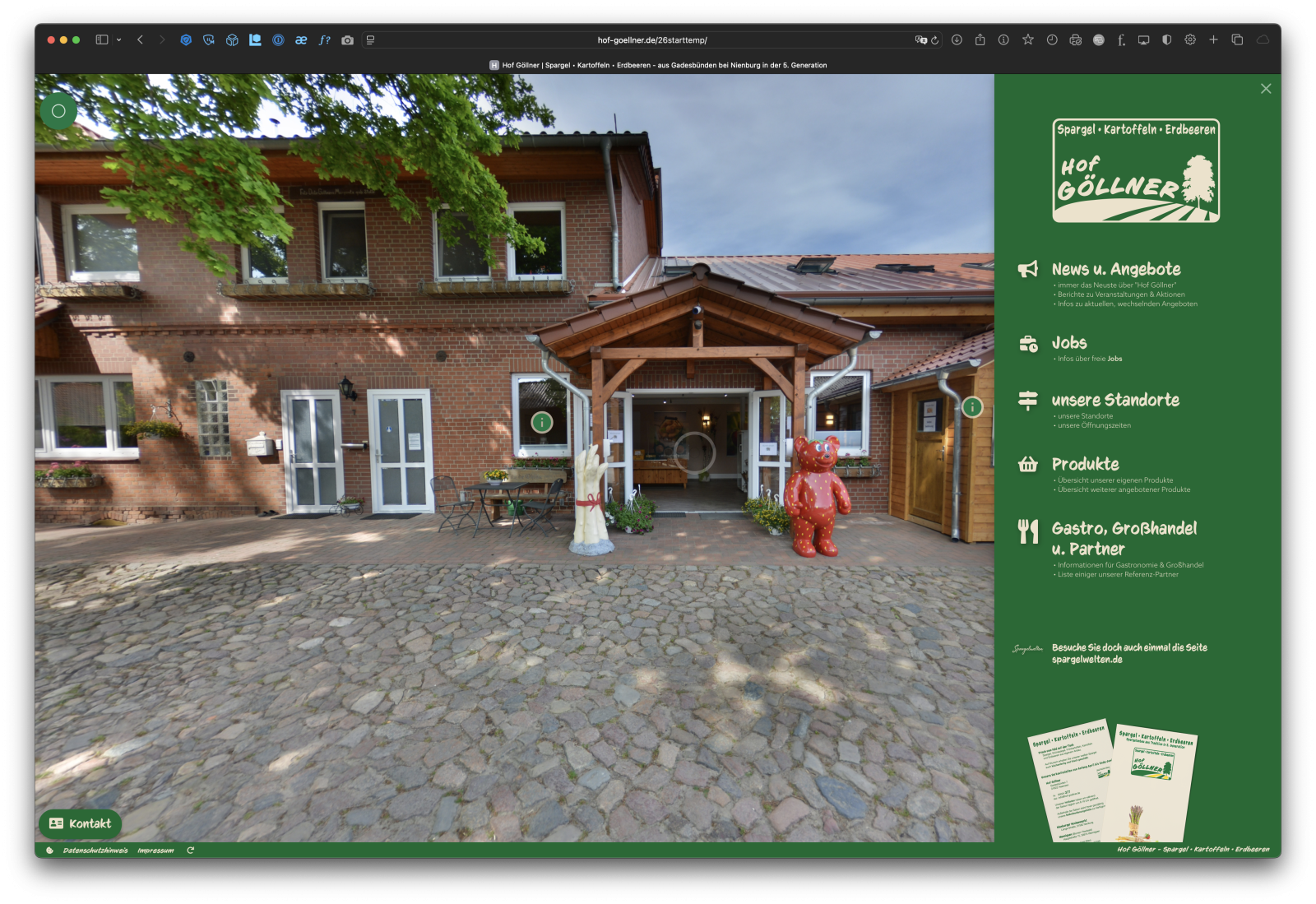Image resolution: width=1316 pixels, height=904 pixels.
Task: Click the cookie settings icon in footer
Action: click(50, 851)
